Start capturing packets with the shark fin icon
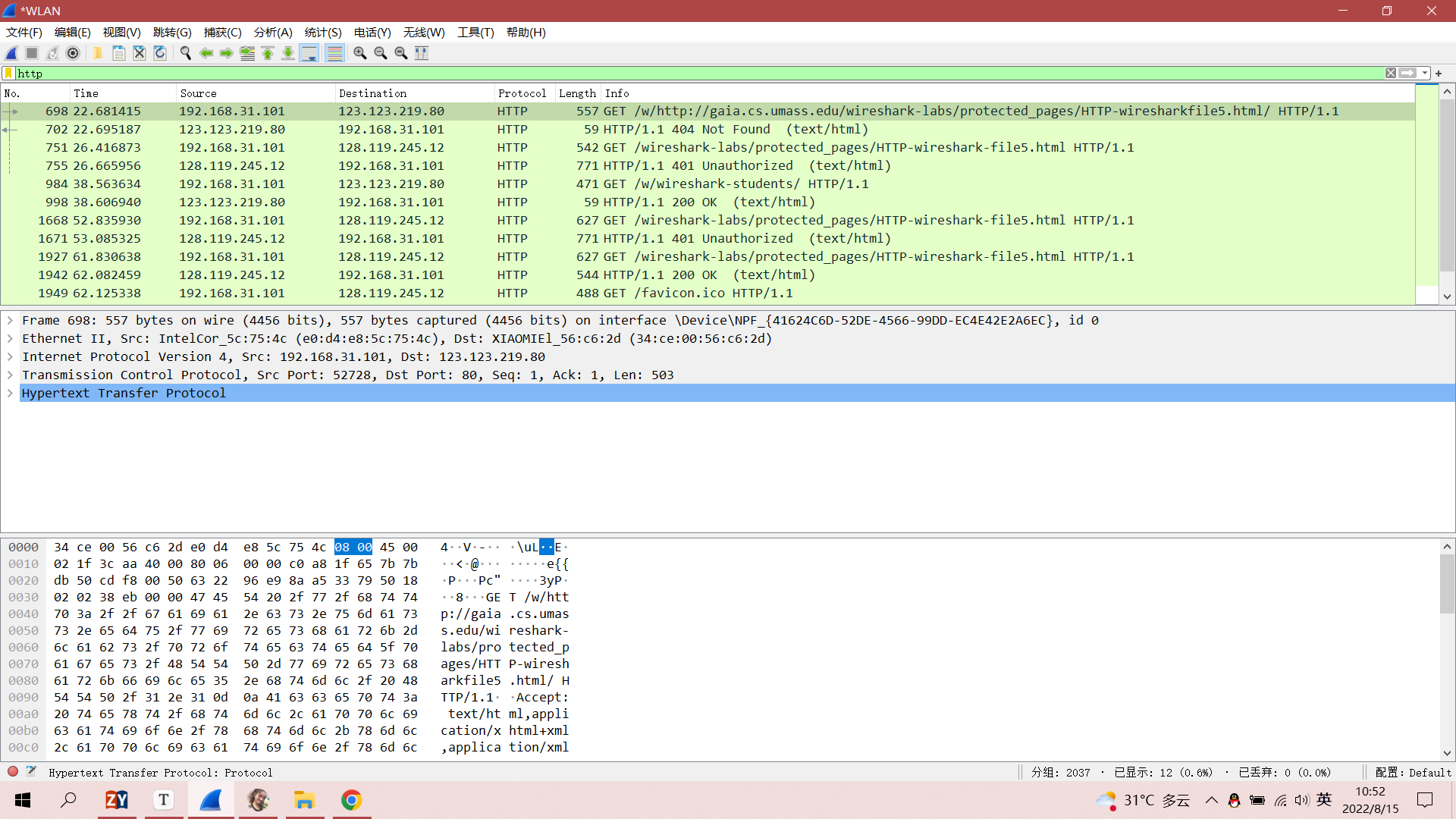1456x819 pixels. click(x=11, y=53)
